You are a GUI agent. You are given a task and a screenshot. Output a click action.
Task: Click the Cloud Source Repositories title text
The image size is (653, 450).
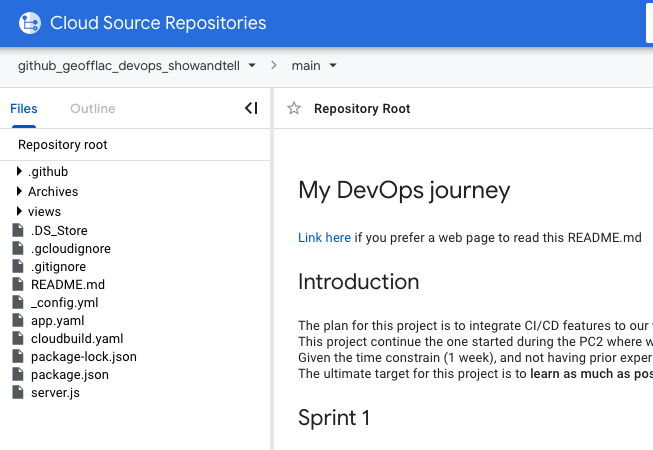coord(158,23)
